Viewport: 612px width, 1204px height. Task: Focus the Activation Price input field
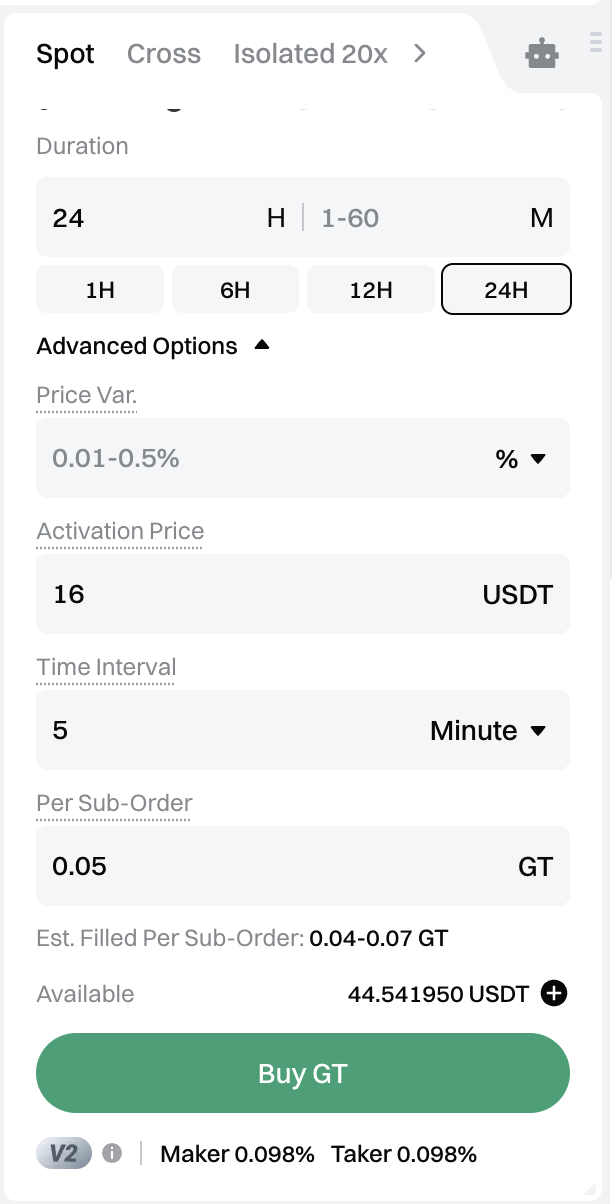(260, 594)
